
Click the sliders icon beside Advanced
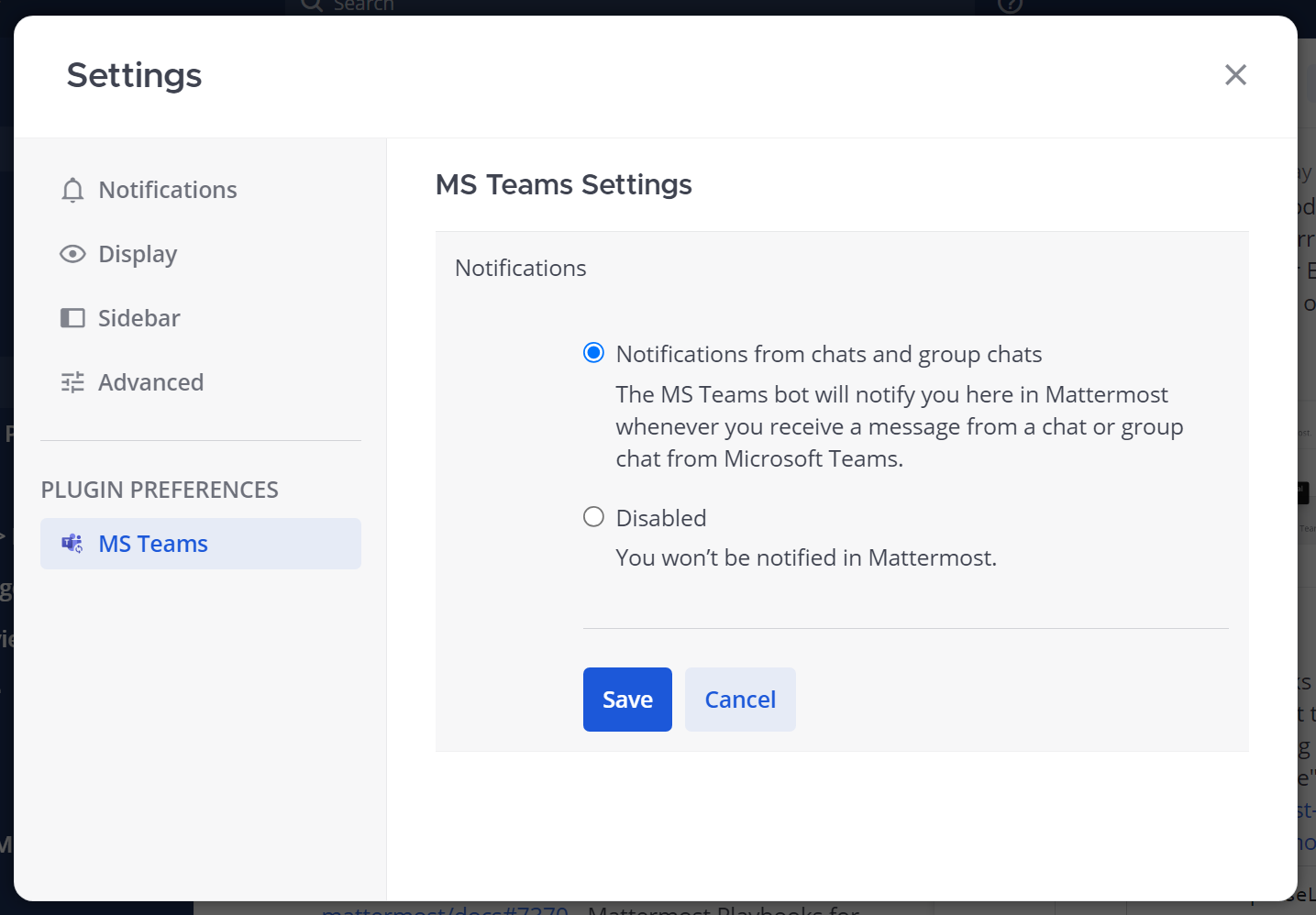[72, 382]
